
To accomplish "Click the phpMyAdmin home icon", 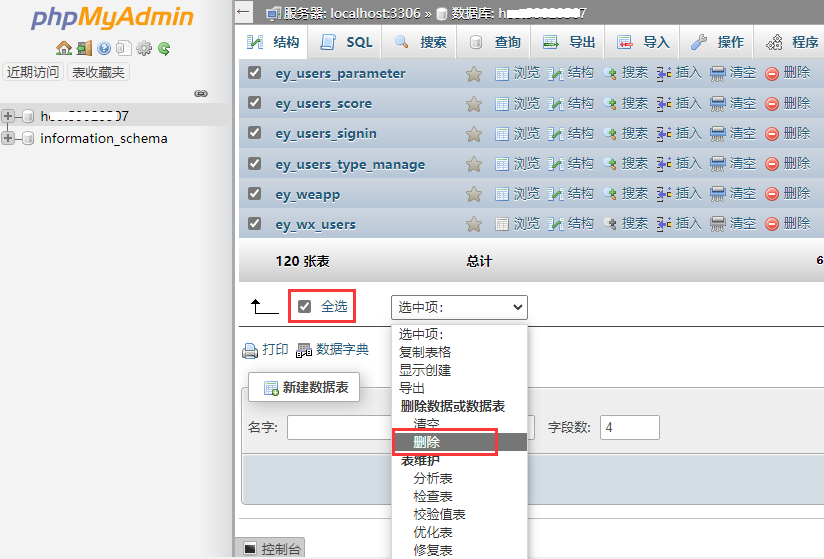I will point(64,48).
